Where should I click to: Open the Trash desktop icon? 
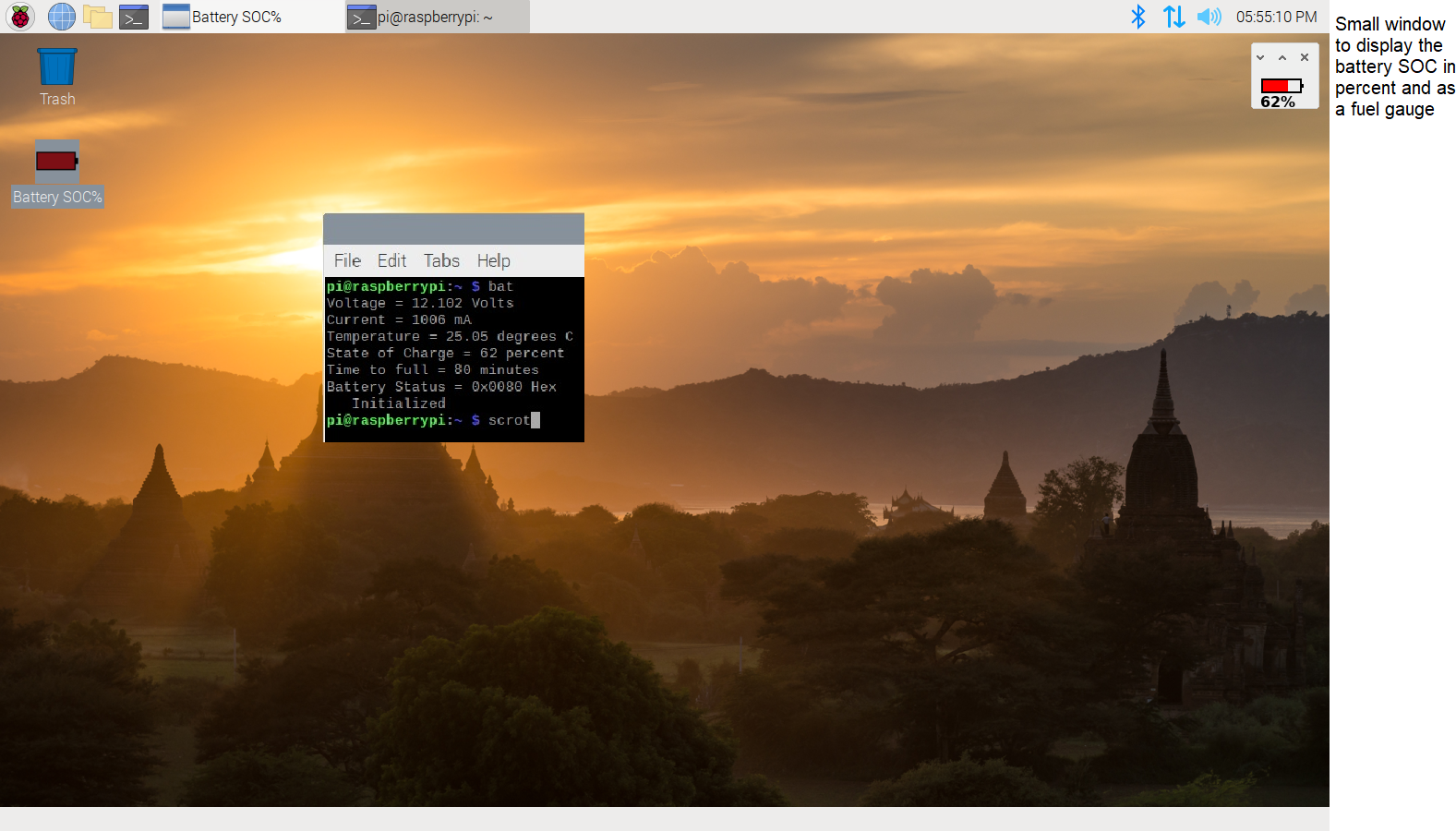pos(57,78)
